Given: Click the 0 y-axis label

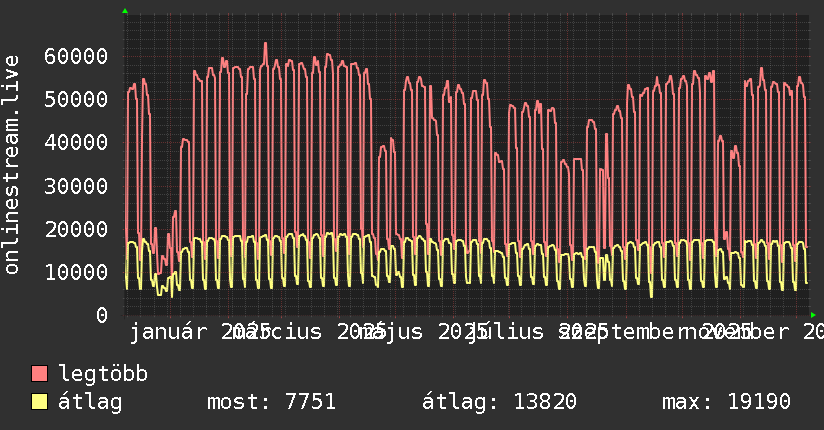Looking at the screenshot, I should 101,315.
